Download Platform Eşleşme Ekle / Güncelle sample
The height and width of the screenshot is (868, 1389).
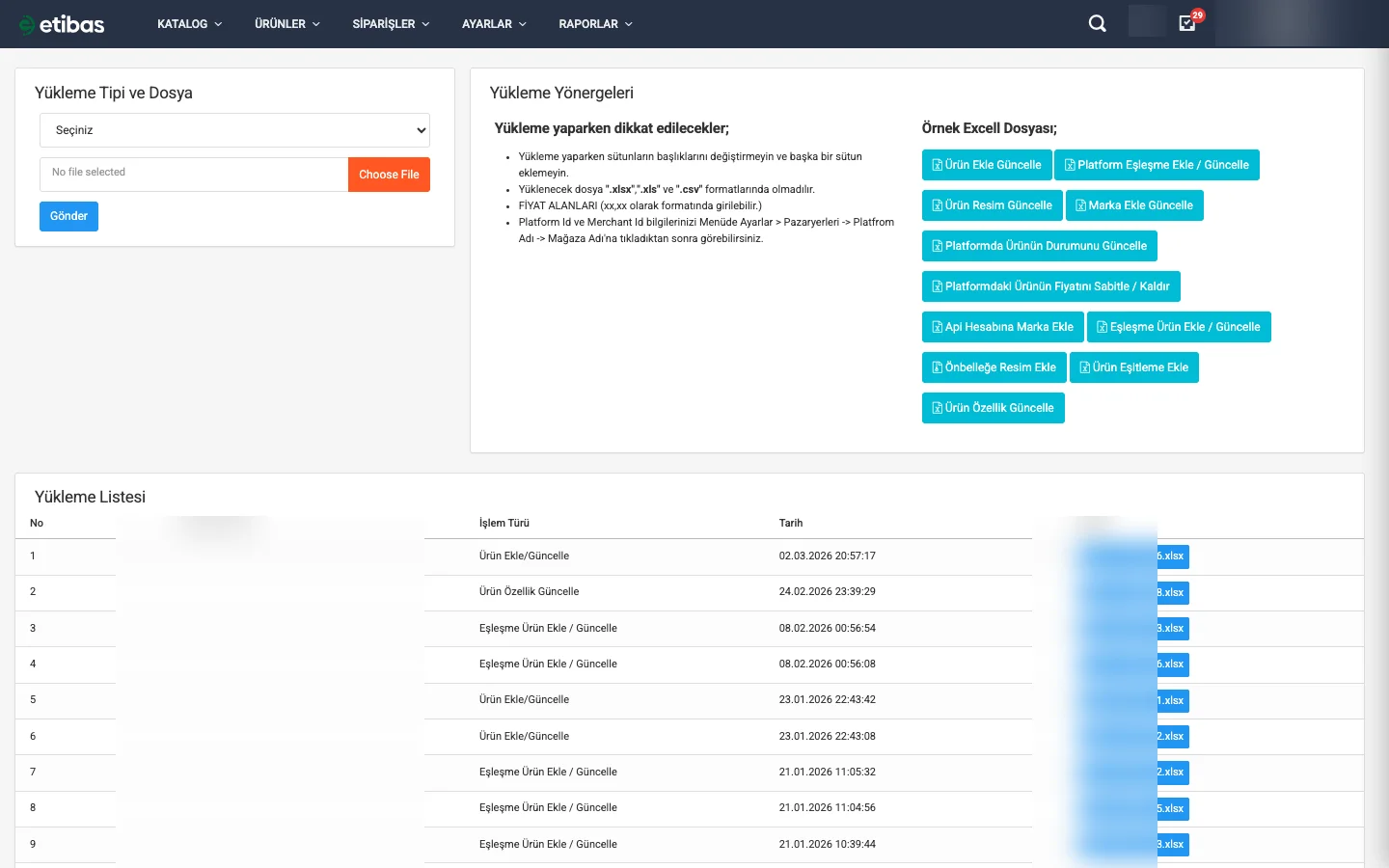[1156, 165]
